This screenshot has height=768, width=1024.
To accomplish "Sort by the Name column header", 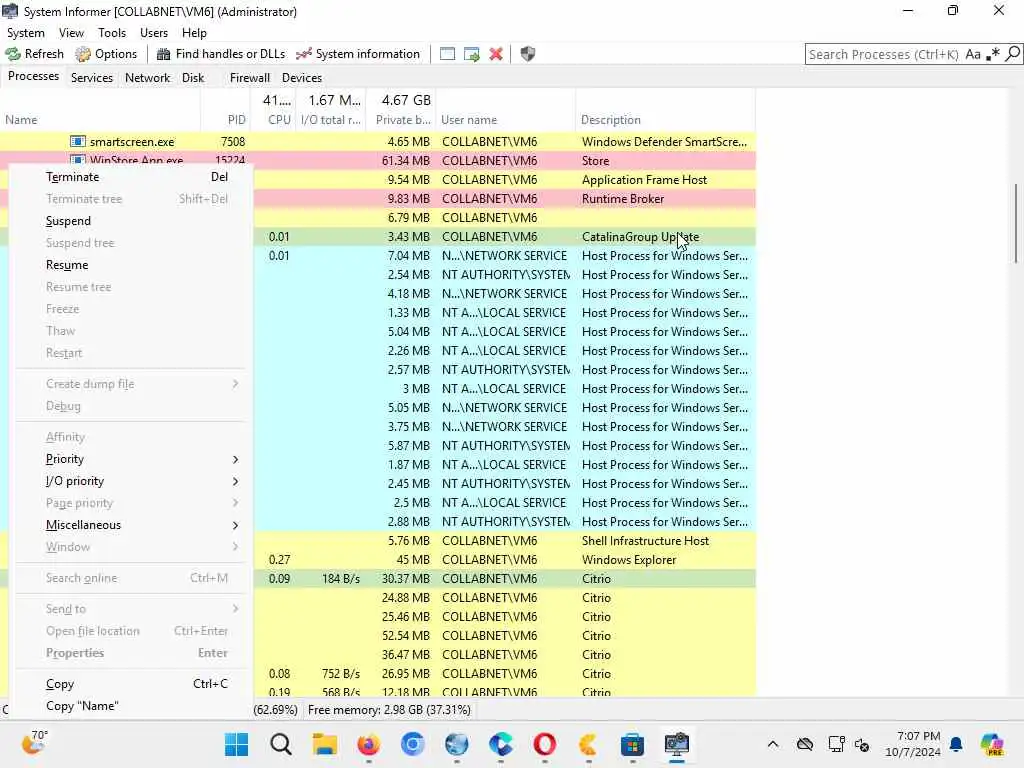I will coord(100,120).
